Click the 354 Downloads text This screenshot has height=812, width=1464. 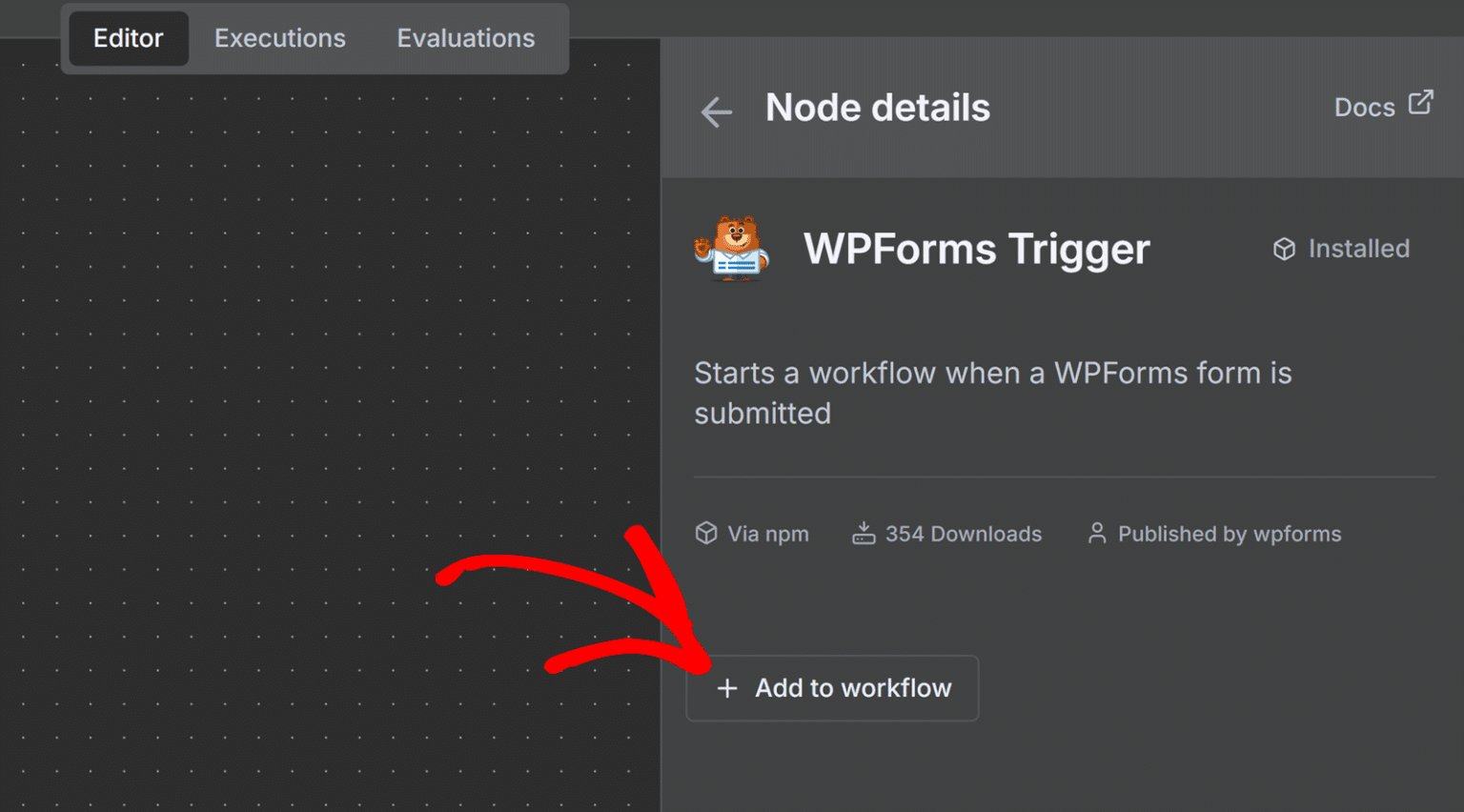click(x=963, y=534)
